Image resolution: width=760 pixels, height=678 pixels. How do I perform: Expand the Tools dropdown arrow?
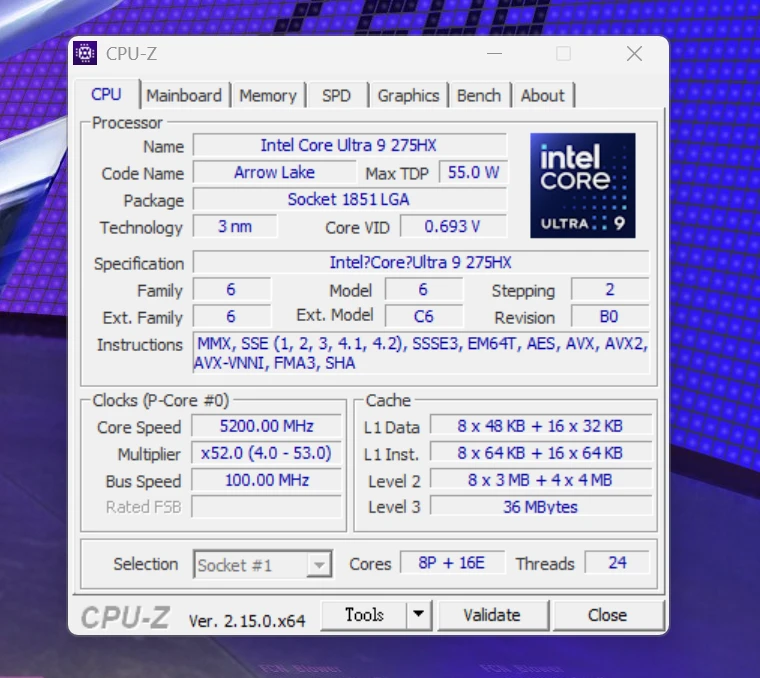click(418, 615)
